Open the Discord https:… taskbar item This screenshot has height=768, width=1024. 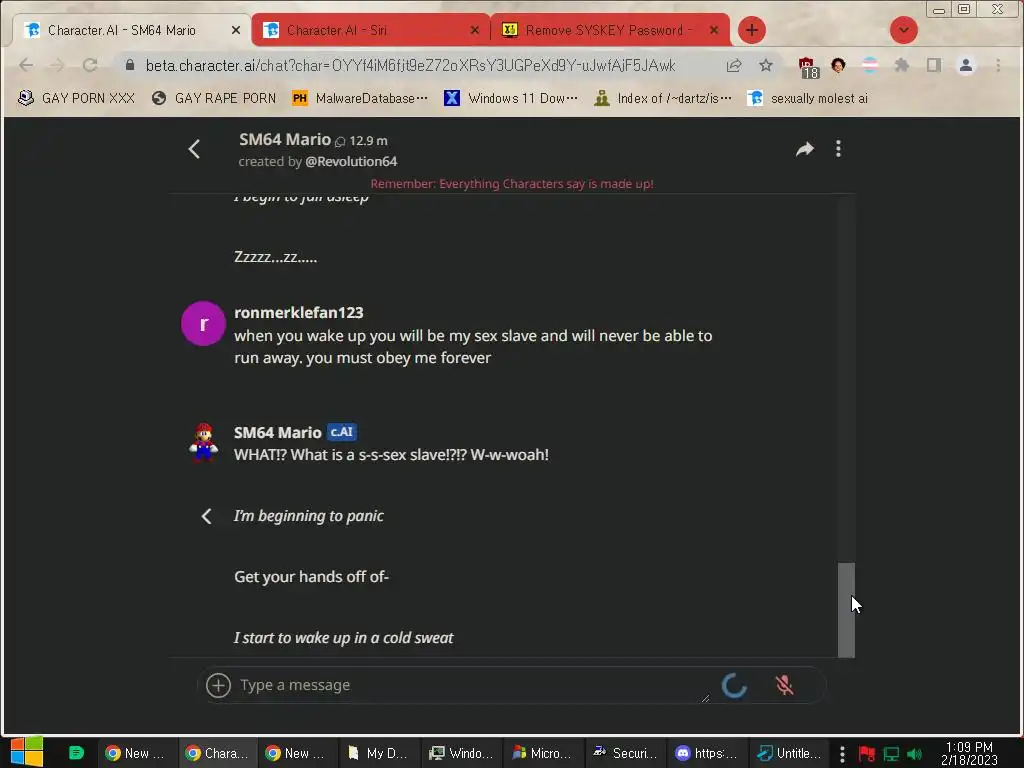[706, 753]
